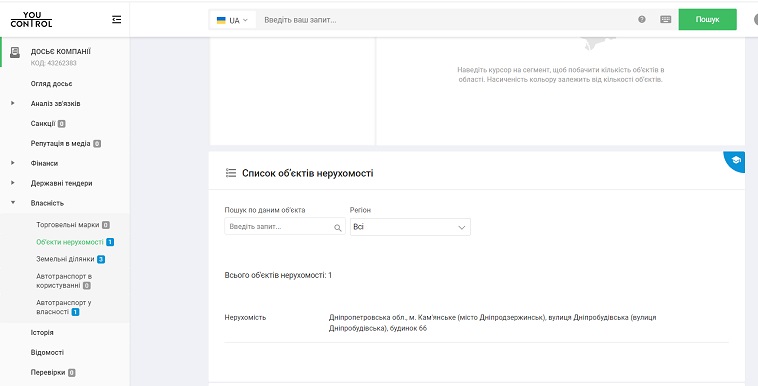Click the magnifier icon in object search

pos(337,228)
